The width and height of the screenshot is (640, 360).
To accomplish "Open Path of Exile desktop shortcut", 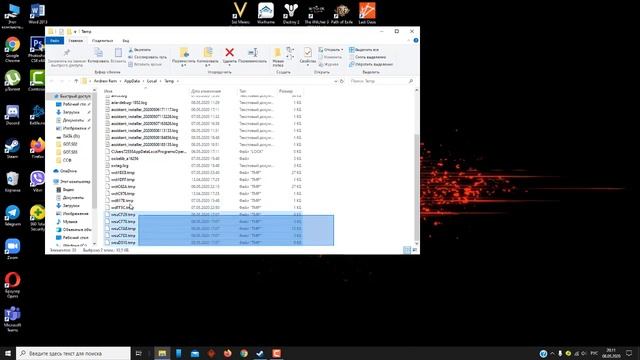I will point(342,13).
